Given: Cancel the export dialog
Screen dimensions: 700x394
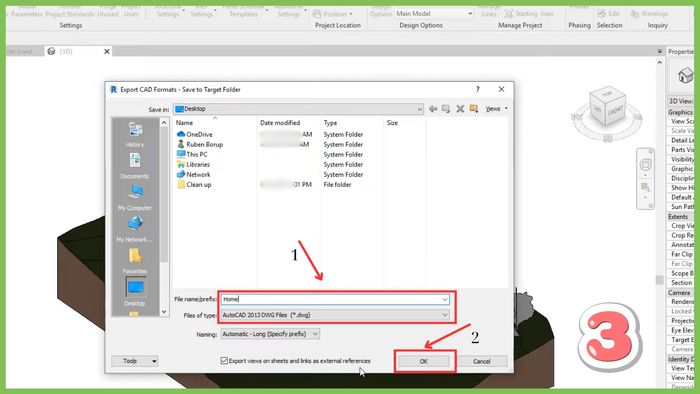Looking at the screenshot, I should point(482,361).
